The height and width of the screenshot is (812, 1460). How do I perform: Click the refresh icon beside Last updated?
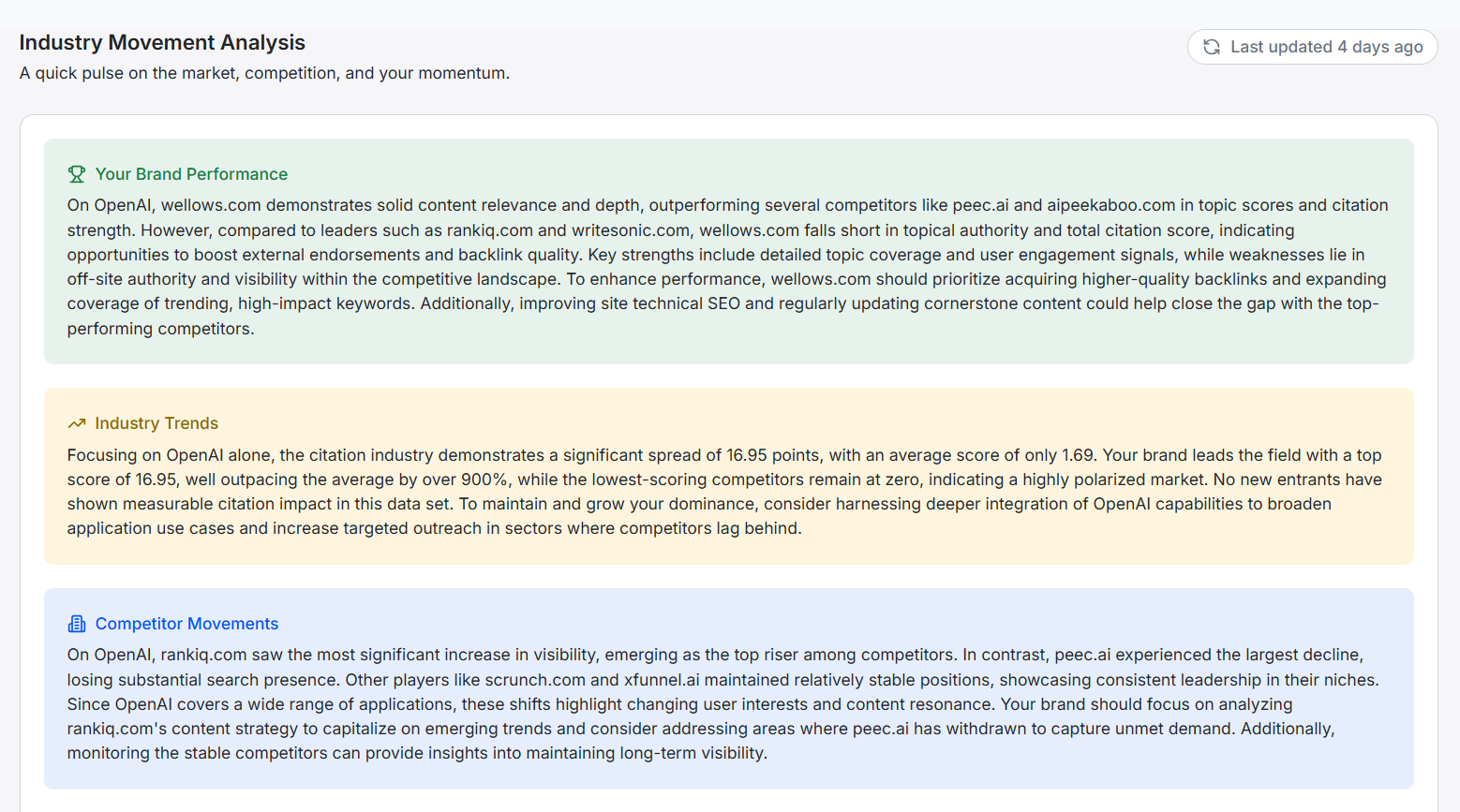pos(1212,47)
